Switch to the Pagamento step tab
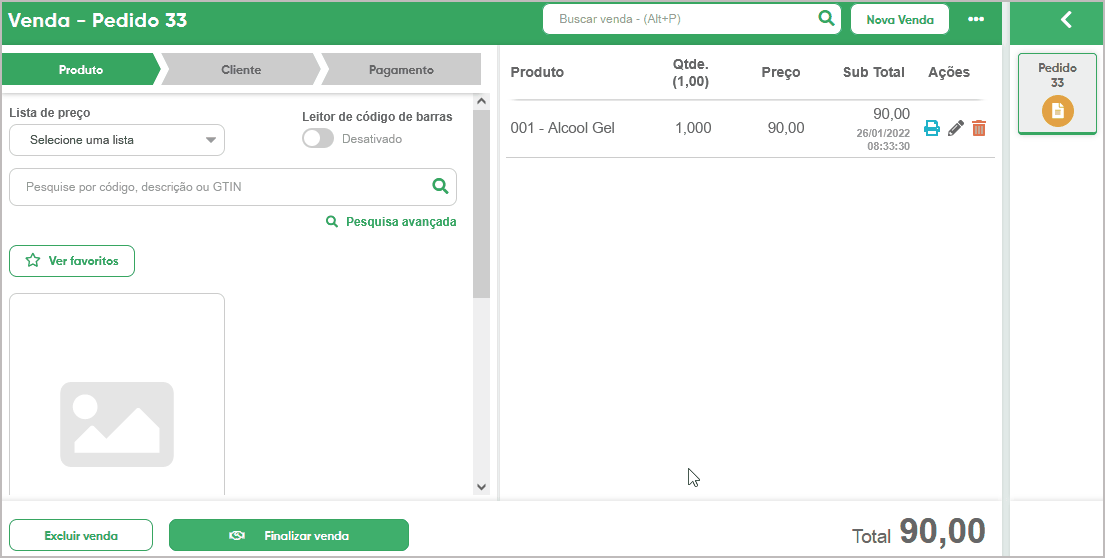The width and height of the screenshot is (1105, 558). click(401, 70)
